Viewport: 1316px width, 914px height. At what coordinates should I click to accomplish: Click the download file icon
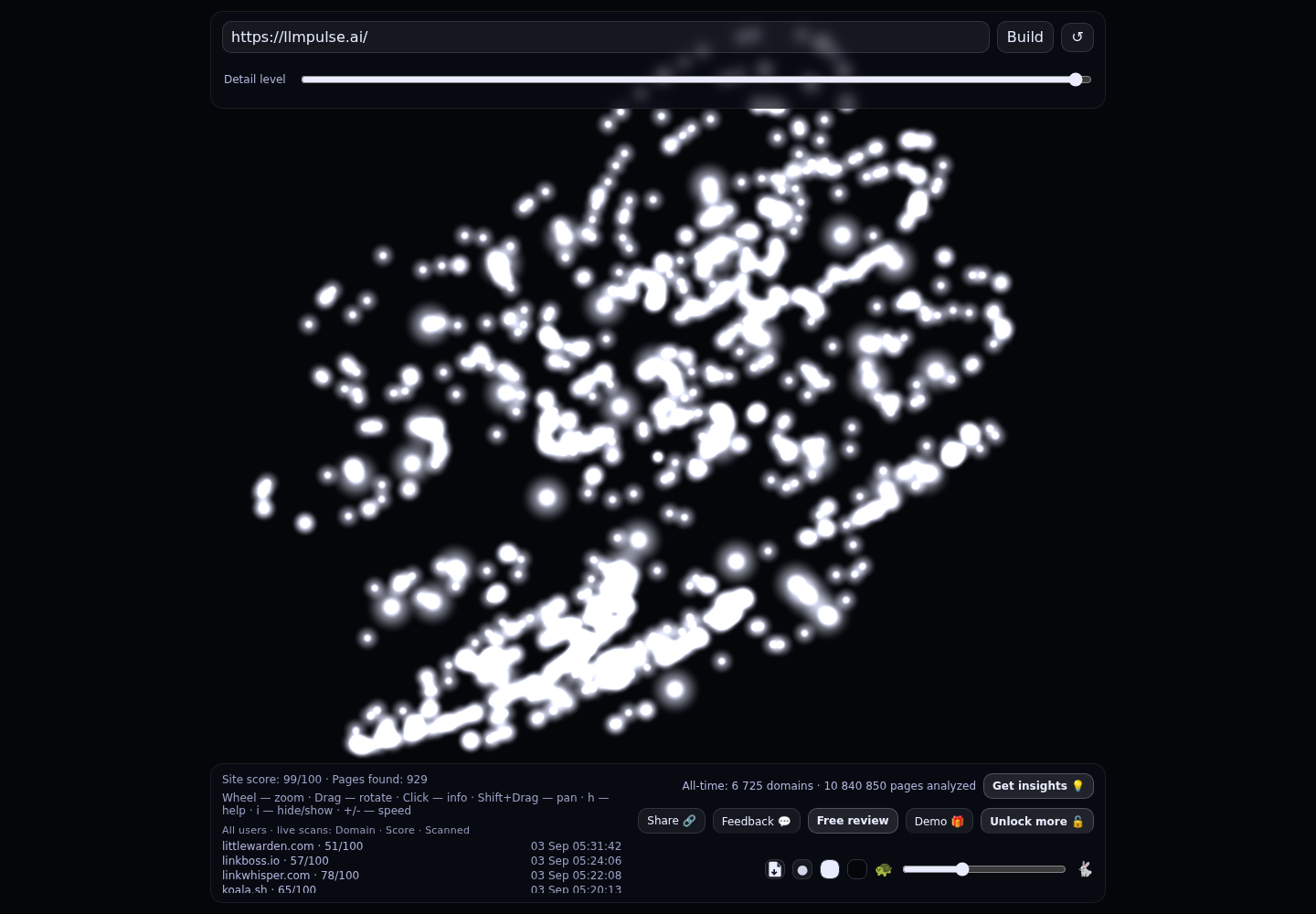pyautogui.click(x=775, y=869)
